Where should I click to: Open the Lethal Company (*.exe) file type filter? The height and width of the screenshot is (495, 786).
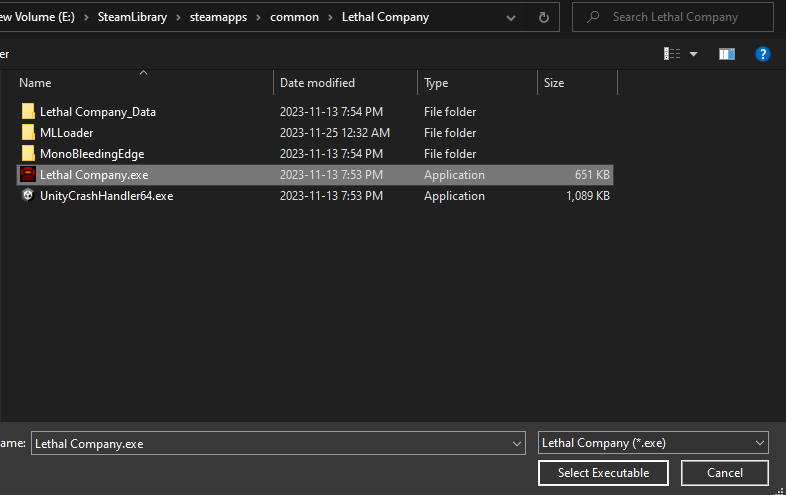pos(653,443)
